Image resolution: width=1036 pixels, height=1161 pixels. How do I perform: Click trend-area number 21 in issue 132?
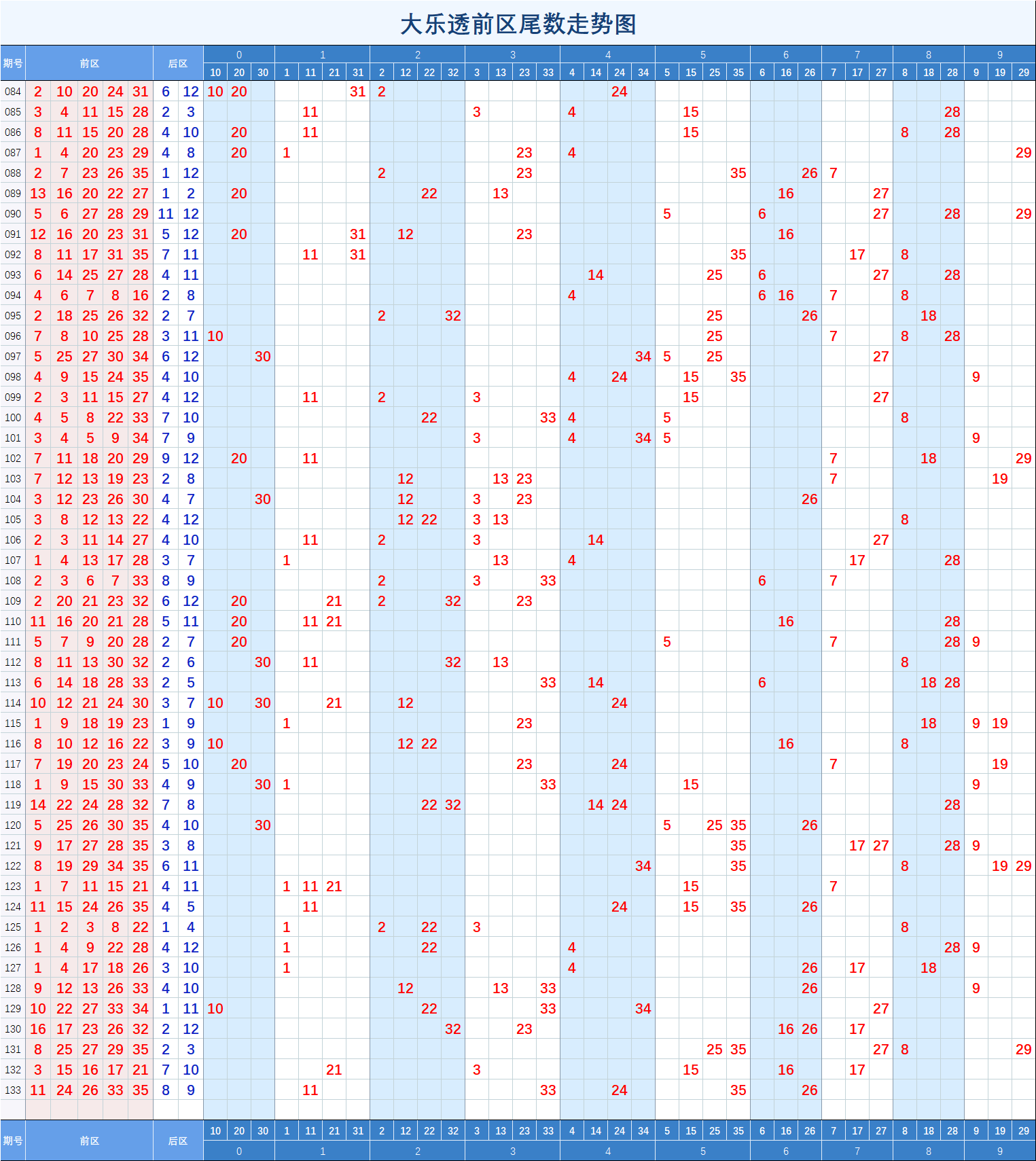pos(334,1070)
